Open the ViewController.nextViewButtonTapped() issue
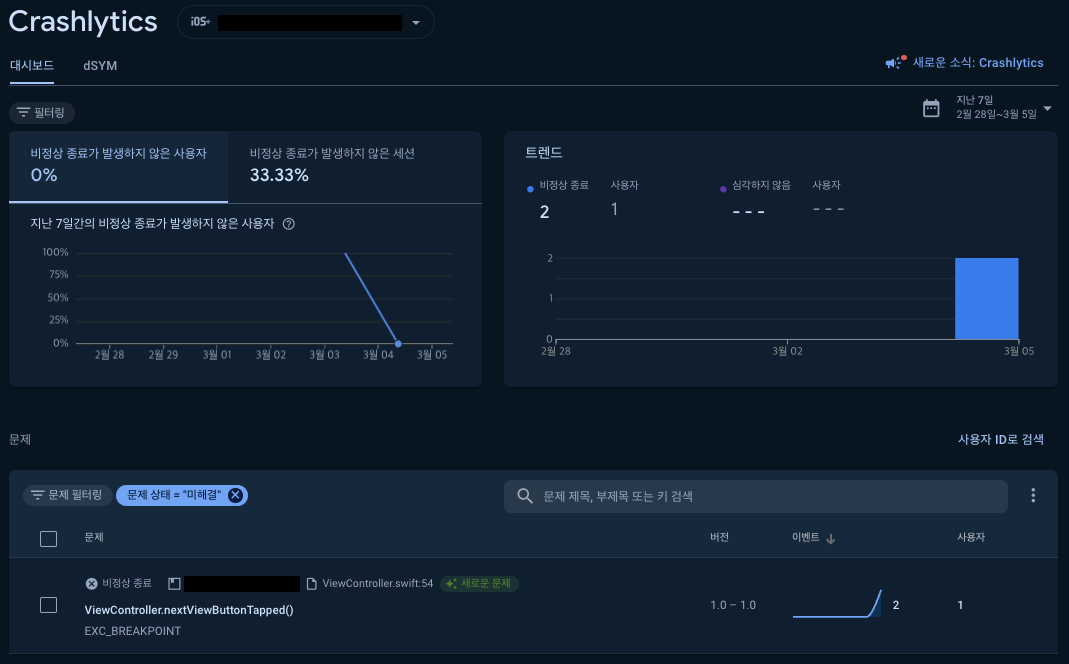Viewport: 1069px width, 664px height. (189, 610)
